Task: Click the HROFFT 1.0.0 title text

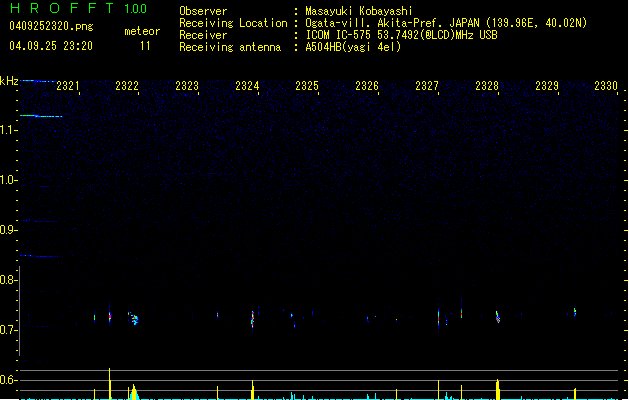Action: [x=78, y=8]
